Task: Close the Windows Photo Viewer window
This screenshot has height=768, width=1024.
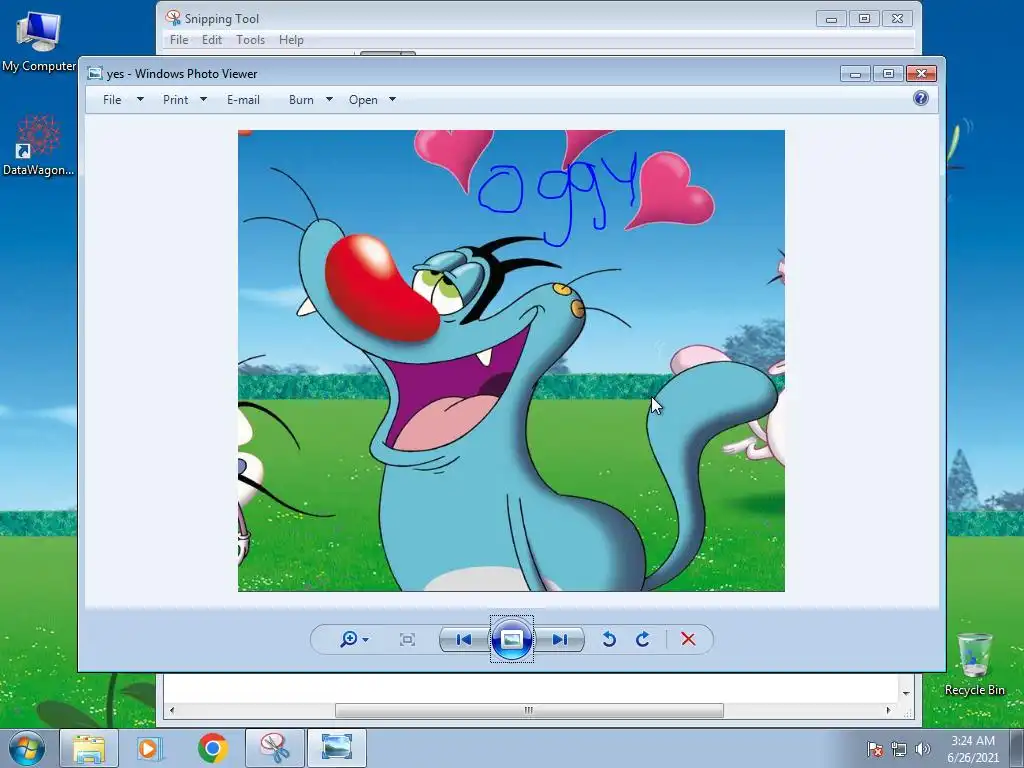Action: (x=921, y=74)
